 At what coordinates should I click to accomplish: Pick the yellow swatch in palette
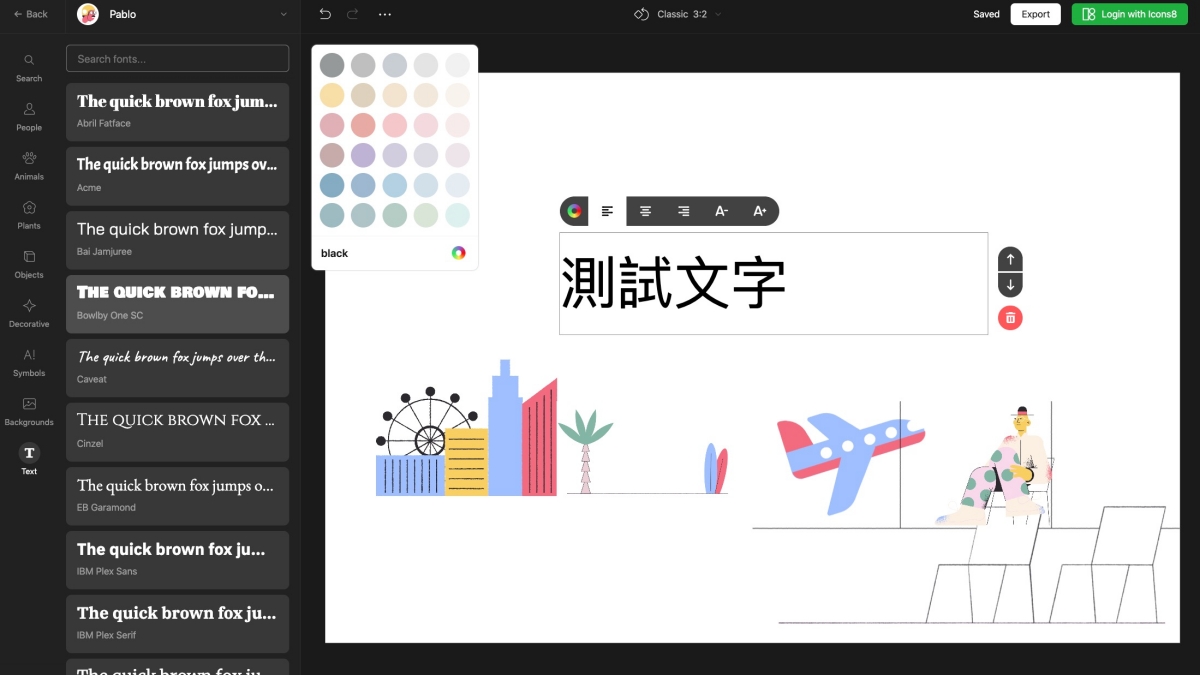coord(332,95)
